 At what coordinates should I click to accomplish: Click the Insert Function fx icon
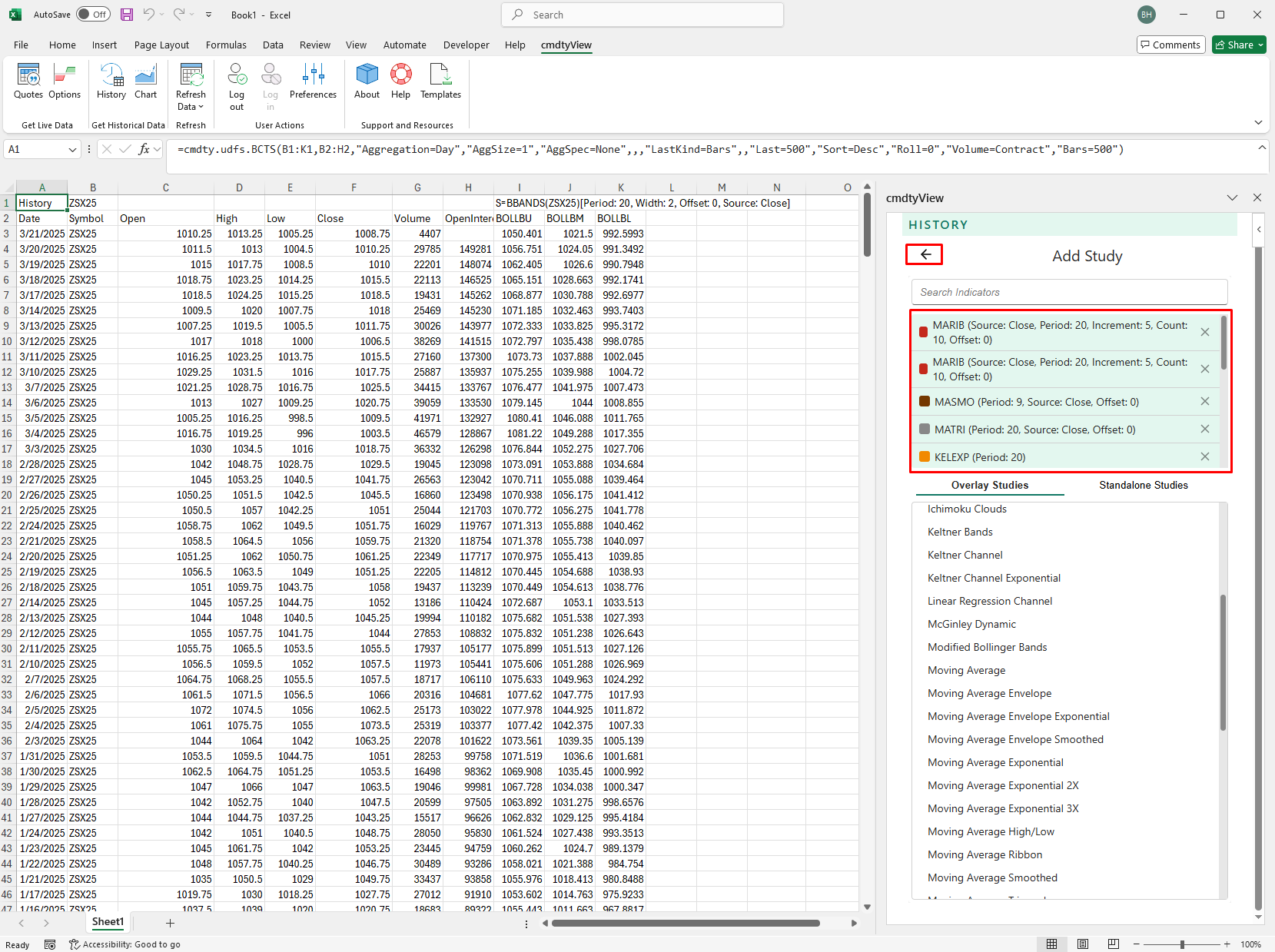(144, 149)
